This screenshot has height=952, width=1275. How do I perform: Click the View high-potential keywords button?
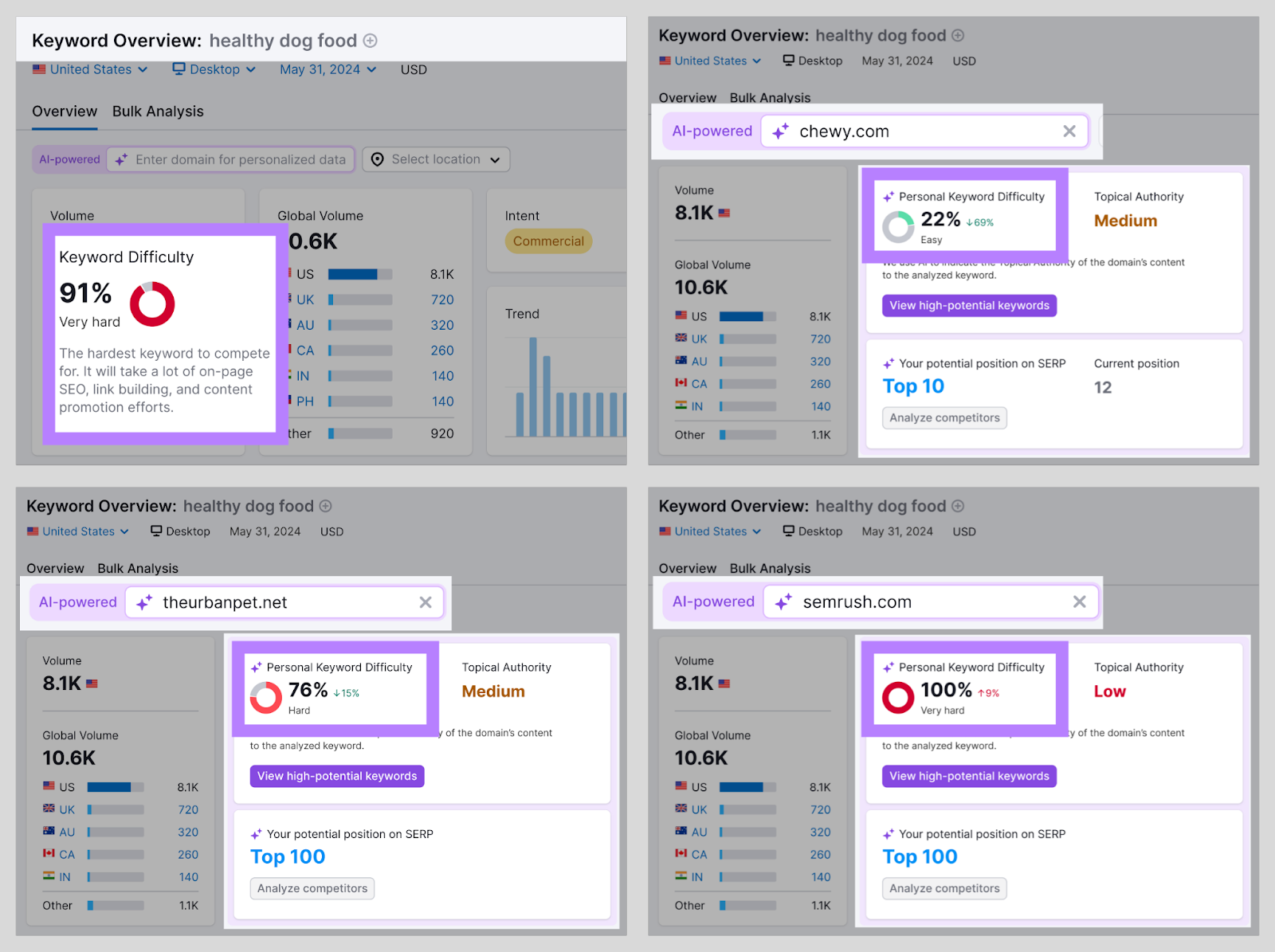pos(968,305)
